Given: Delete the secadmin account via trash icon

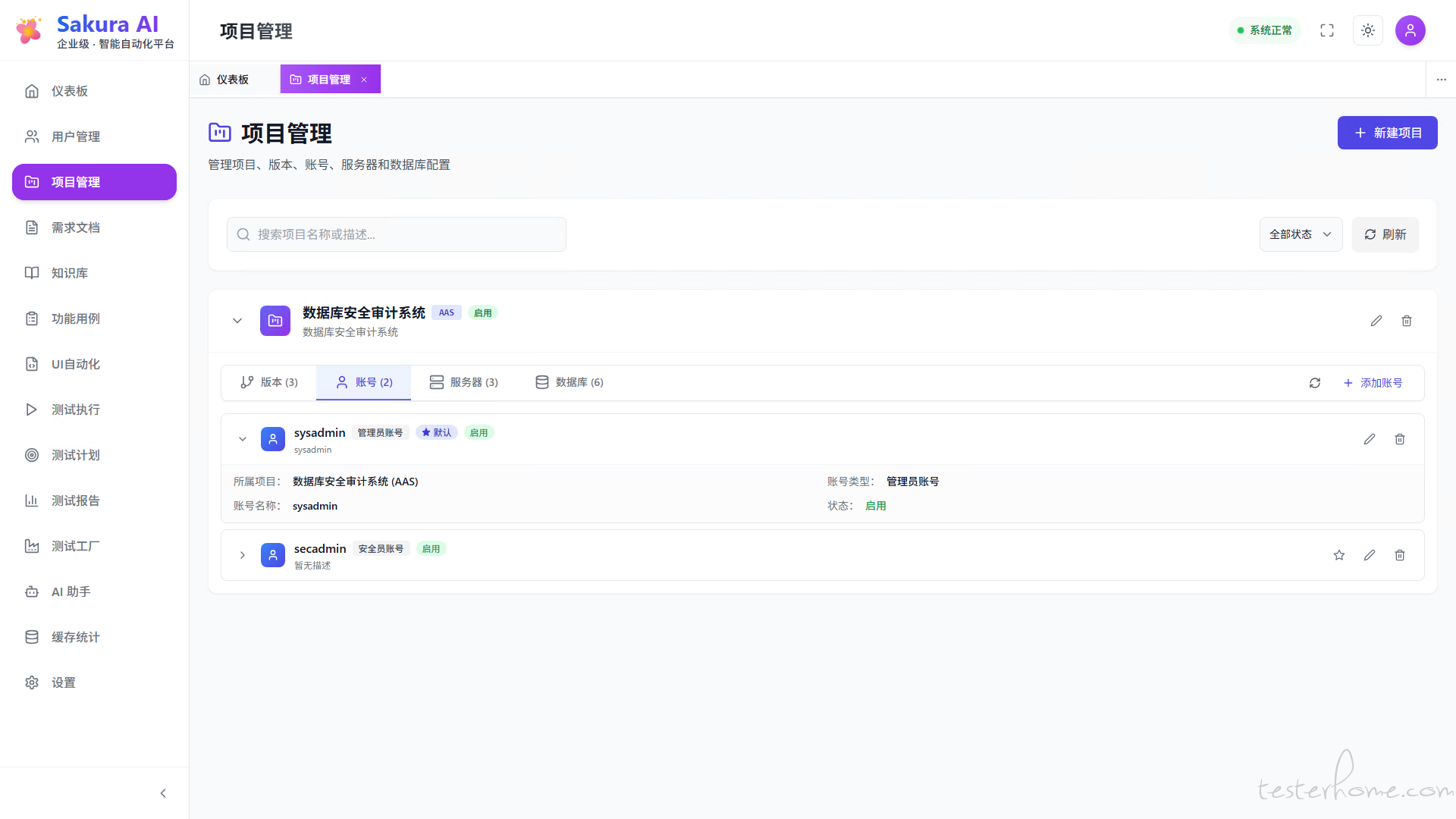Looking at the screenshot, I should 1400,555.
